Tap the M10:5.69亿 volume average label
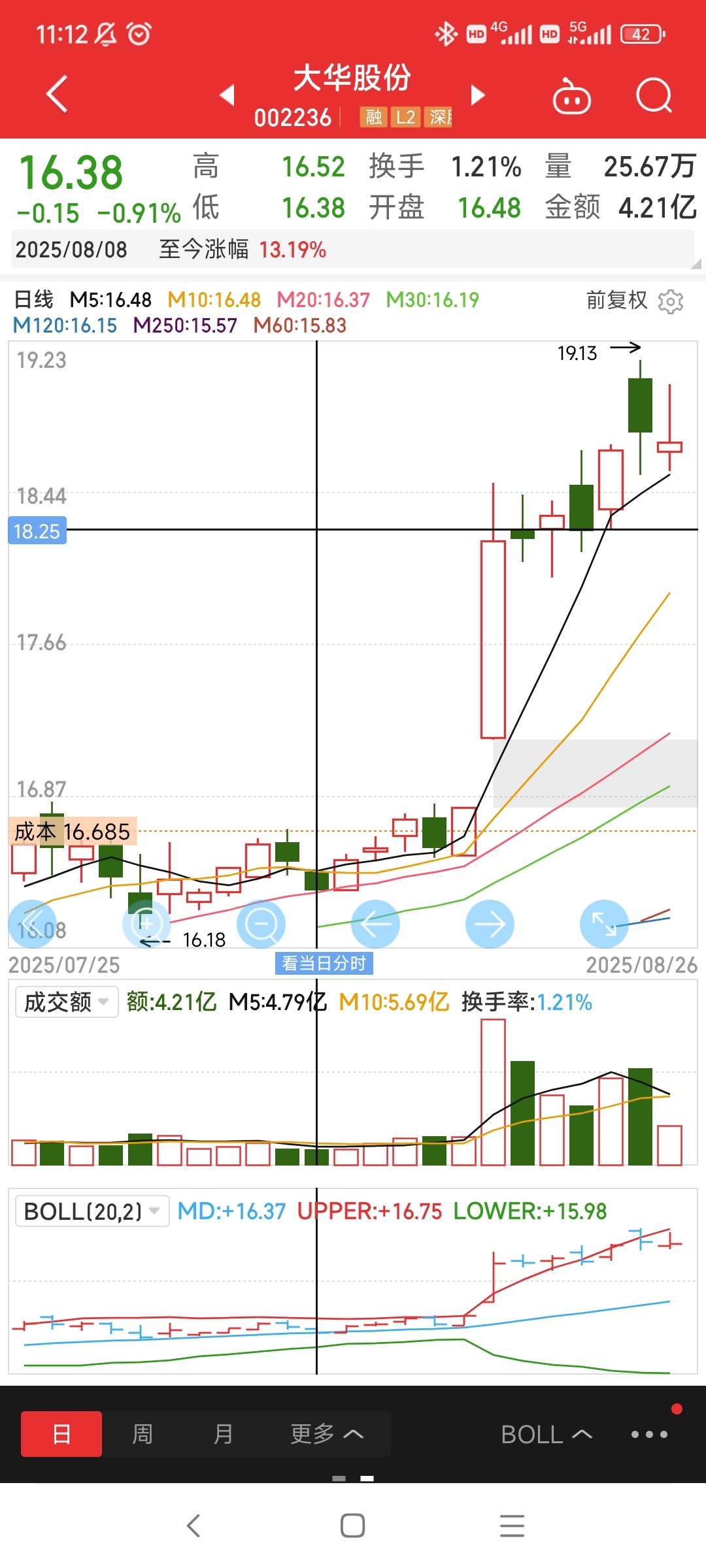Screen dimensions: 706x1568 (x=394, y=1002)
